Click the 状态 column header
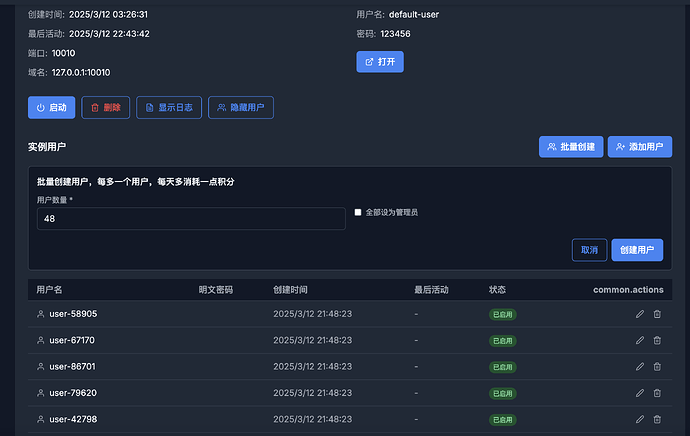This screenshot has height=436, width=690. [497, 289]
